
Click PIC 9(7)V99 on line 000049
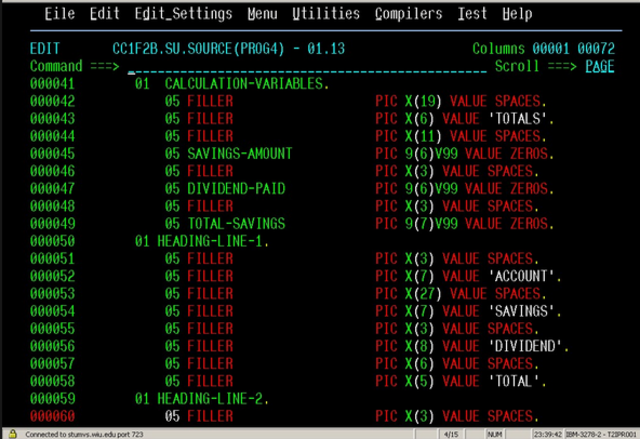(416, 224)
